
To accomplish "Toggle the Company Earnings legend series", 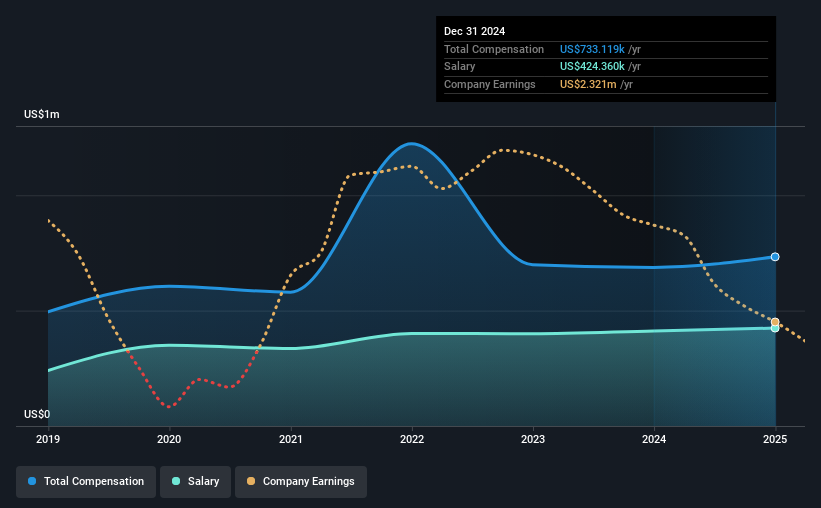I will tap(301, 481).
